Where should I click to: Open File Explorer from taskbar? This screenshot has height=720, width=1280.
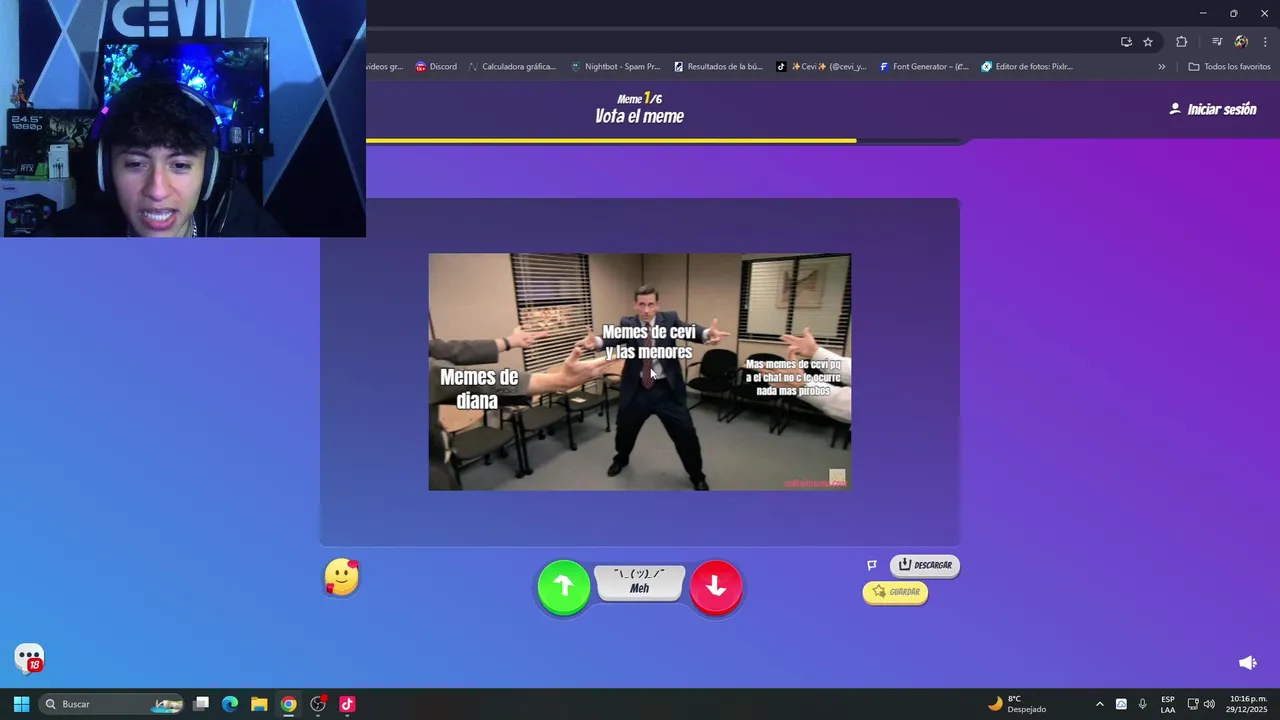(259, 704)
